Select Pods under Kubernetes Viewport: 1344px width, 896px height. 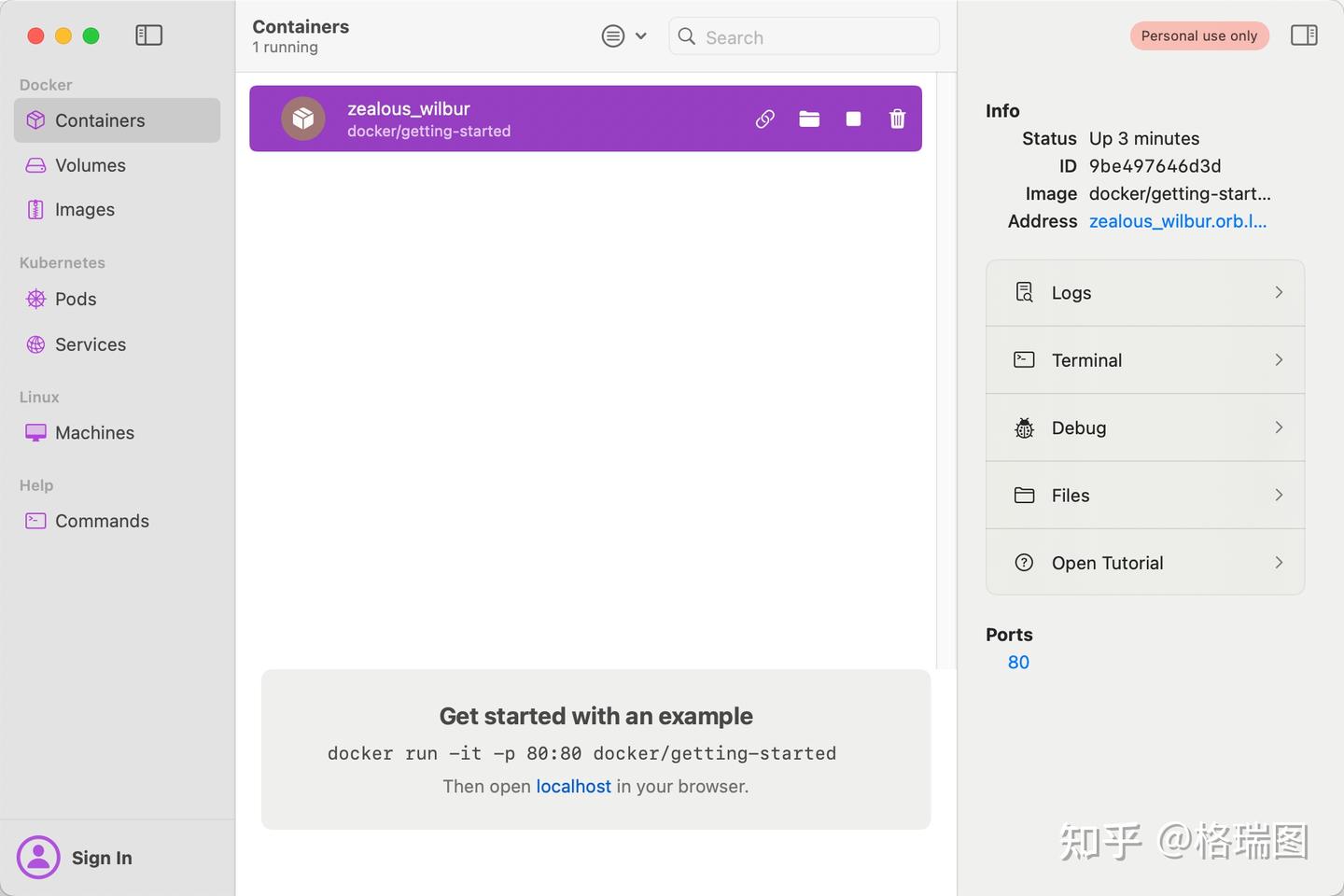pyautogui.click(x=76, y=300)
